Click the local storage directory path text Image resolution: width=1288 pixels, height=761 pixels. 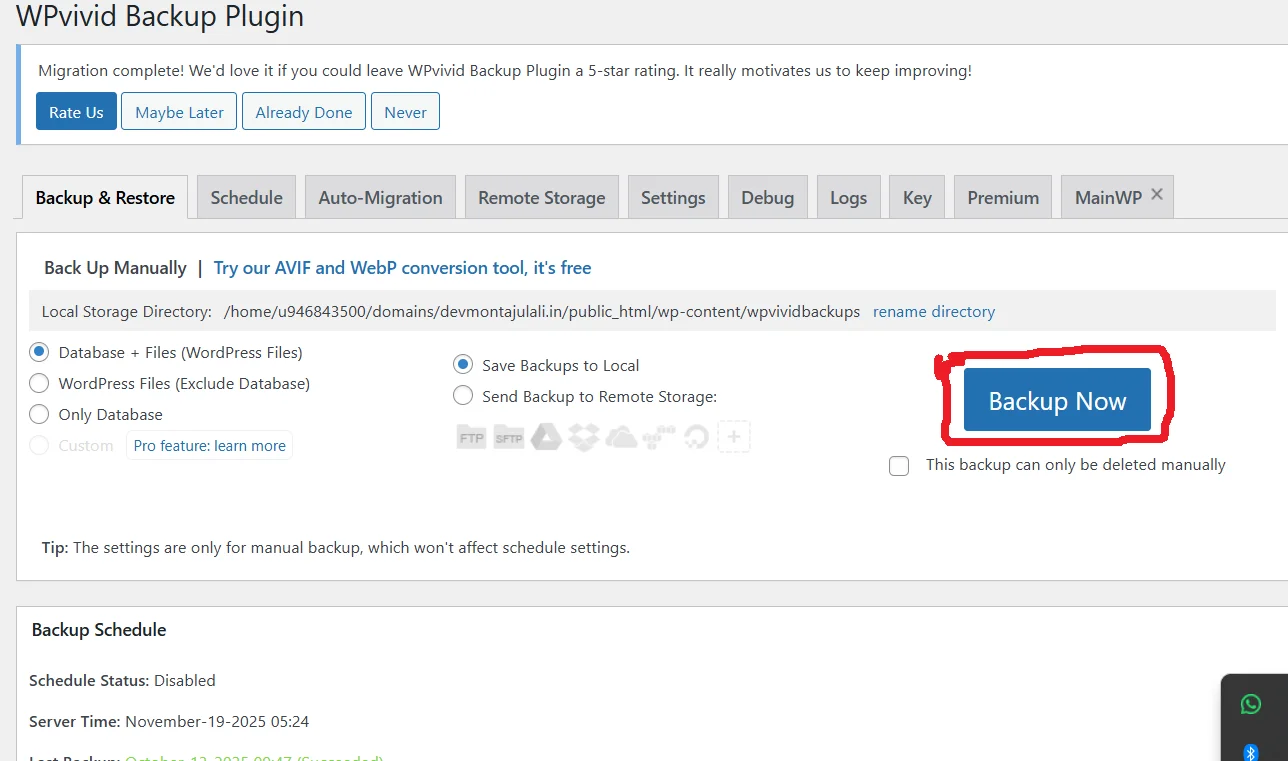542,311
